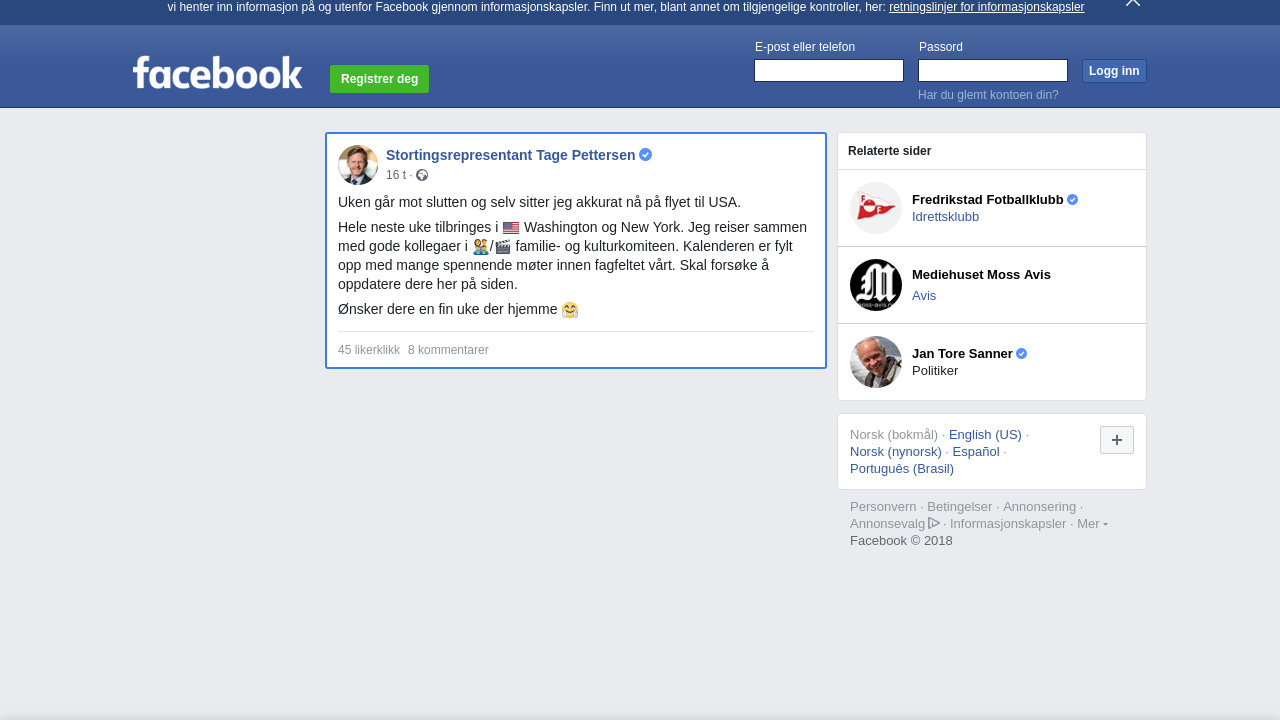Click the public globe privacy icon

[x=422, y=175]
